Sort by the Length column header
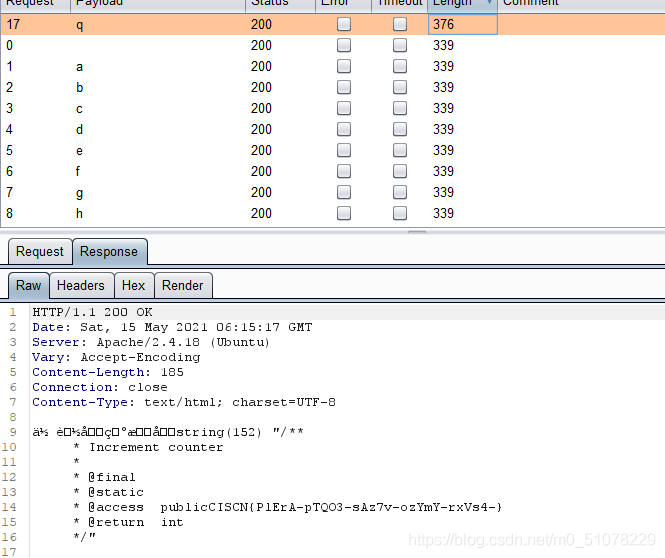665x558 pixels. (462, 4)
